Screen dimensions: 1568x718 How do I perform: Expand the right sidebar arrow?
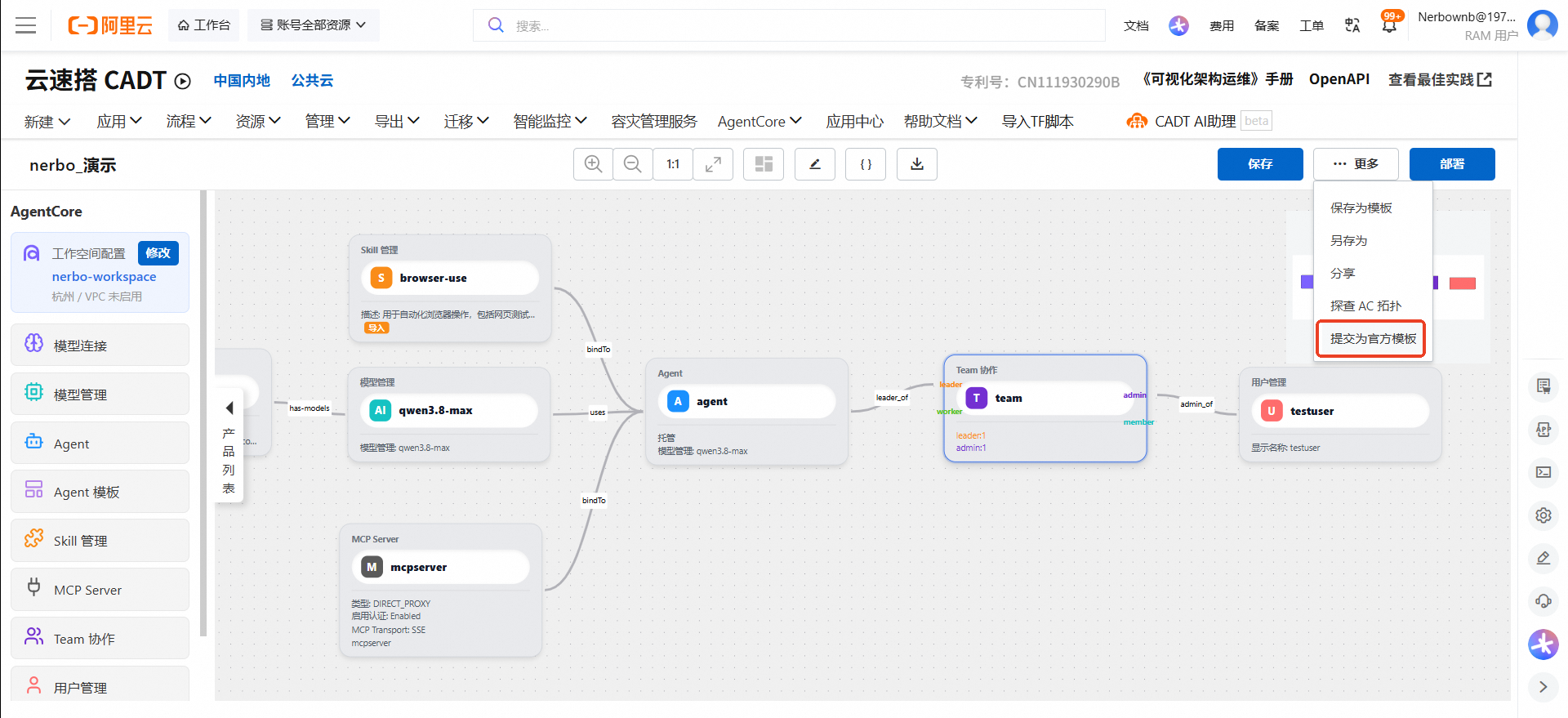1543,687
